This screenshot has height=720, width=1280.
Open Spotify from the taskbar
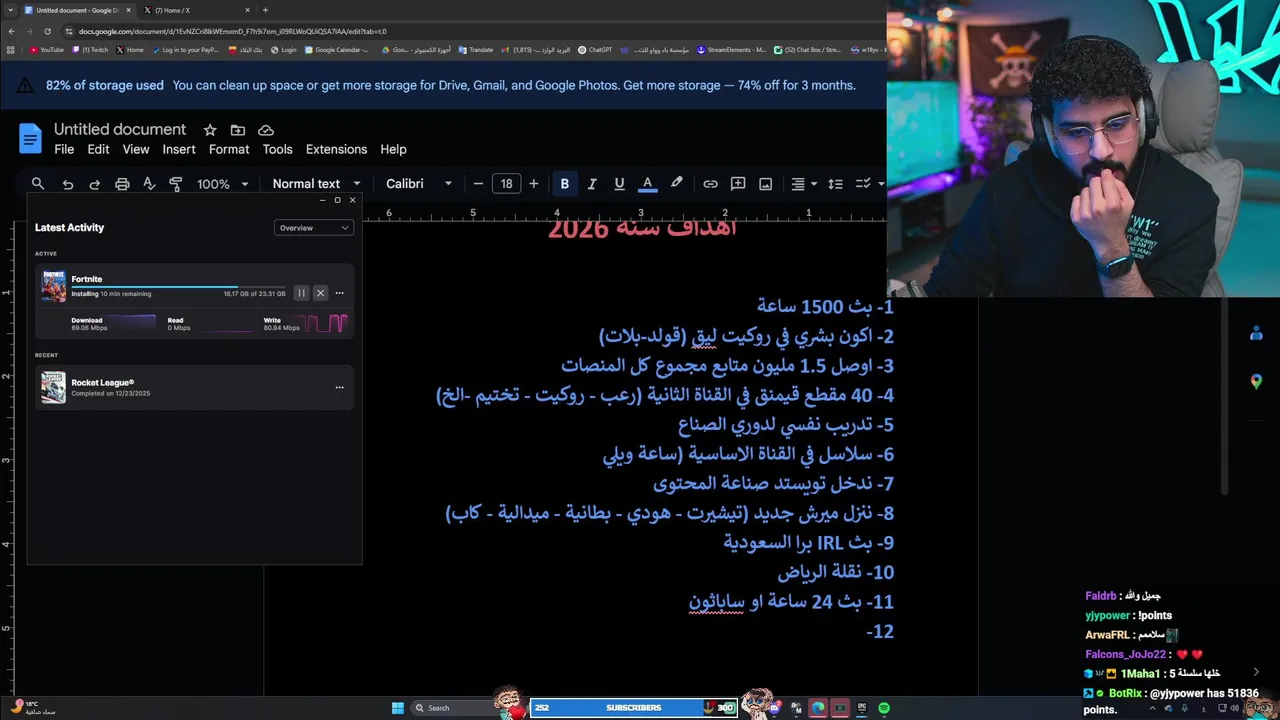click(x=884, y=708)
